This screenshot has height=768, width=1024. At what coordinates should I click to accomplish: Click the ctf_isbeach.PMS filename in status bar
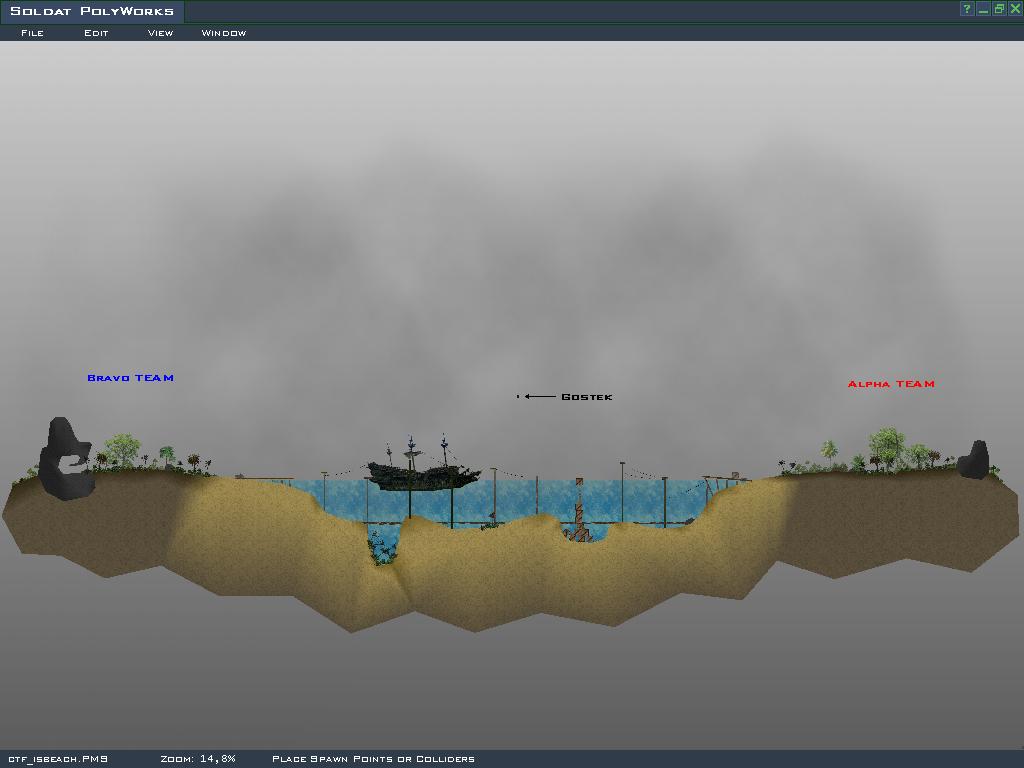pyautogui.click(x=57, y=759)
